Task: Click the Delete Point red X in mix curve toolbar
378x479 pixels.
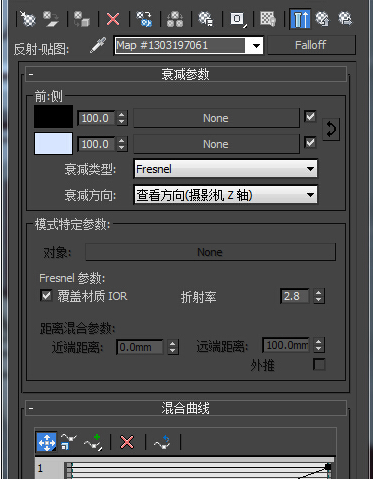Action: (x=127, y=443)
